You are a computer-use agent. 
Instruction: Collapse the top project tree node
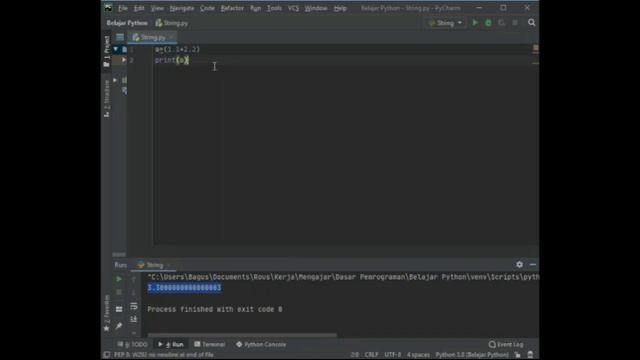116,49
